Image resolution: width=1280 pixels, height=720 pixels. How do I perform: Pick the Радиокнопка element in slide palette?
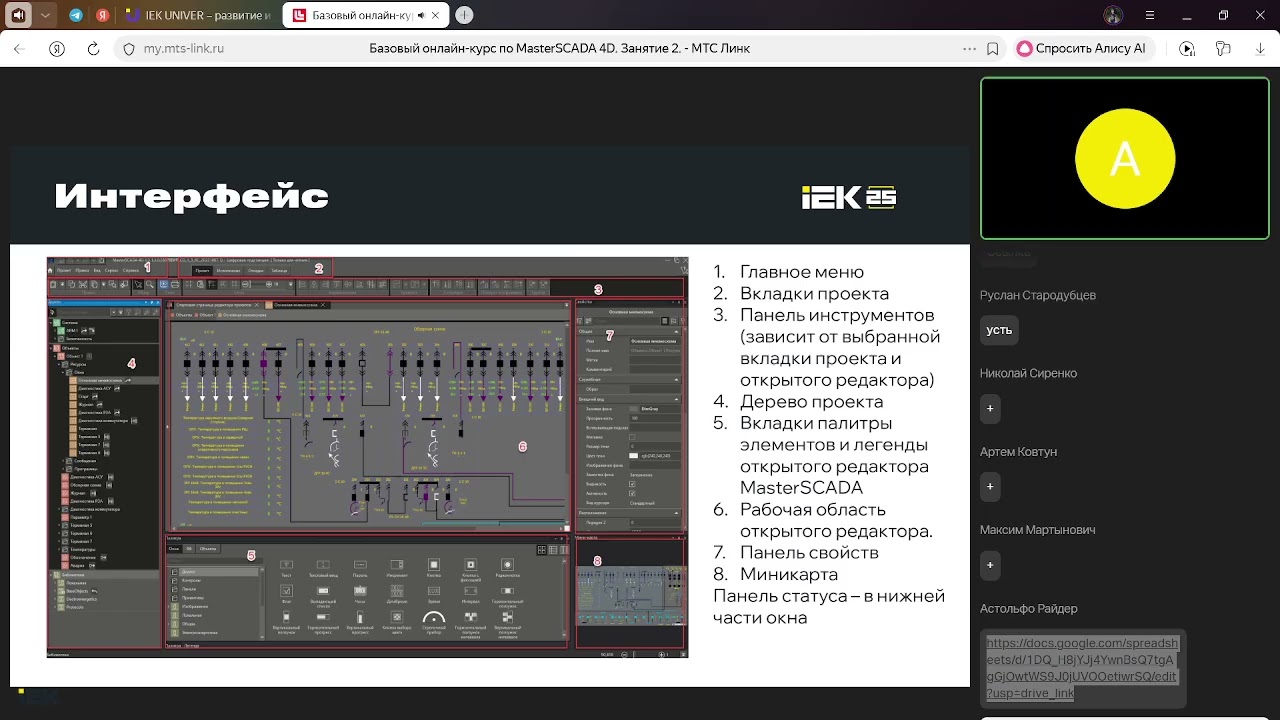507,567
